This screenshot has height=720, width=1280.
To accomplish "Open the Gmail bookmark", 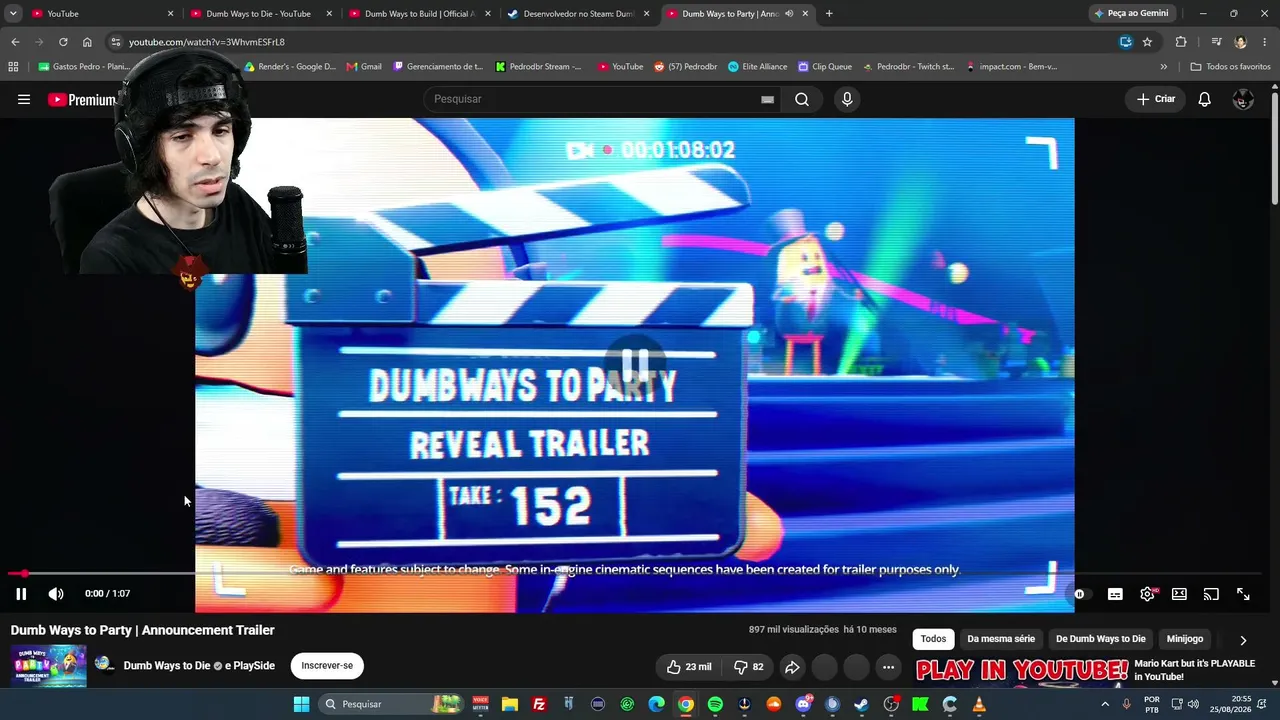I will click(364, 67).
